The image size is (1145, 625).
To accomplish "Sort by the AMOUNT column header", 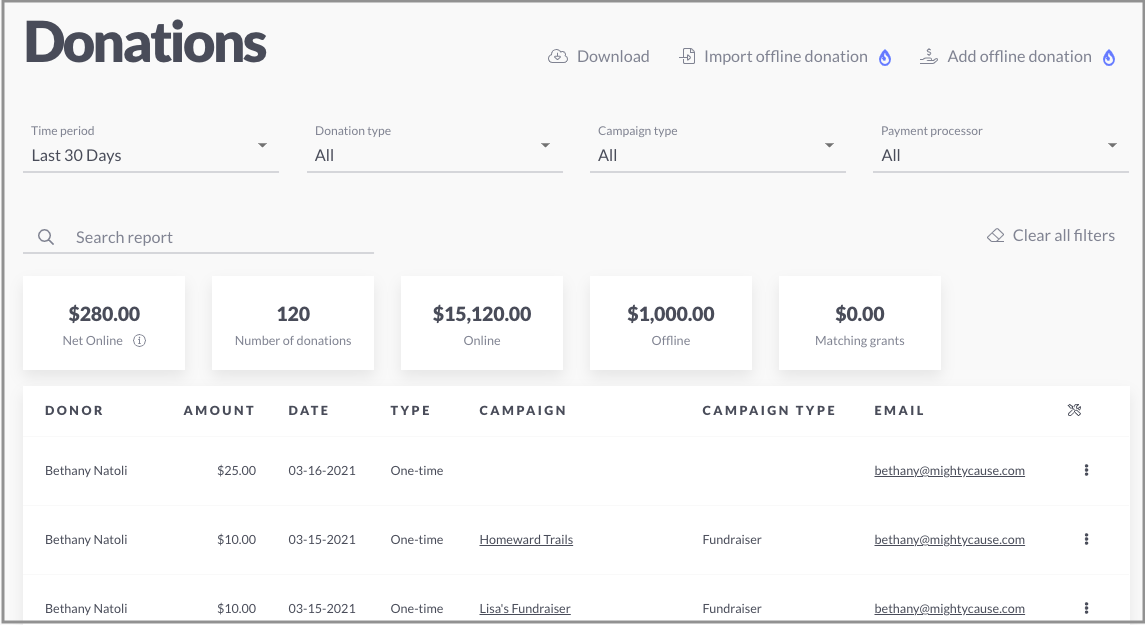I will [x=219, y=410].
